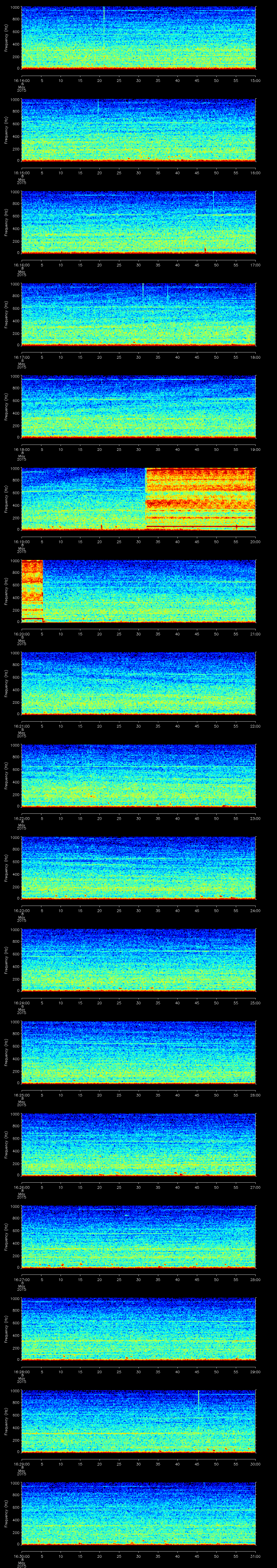Image resolution: width=277 pixels, height=1568 pixels.
Task: Click the 16:26:00 start time label
Action: (21, 1187)
